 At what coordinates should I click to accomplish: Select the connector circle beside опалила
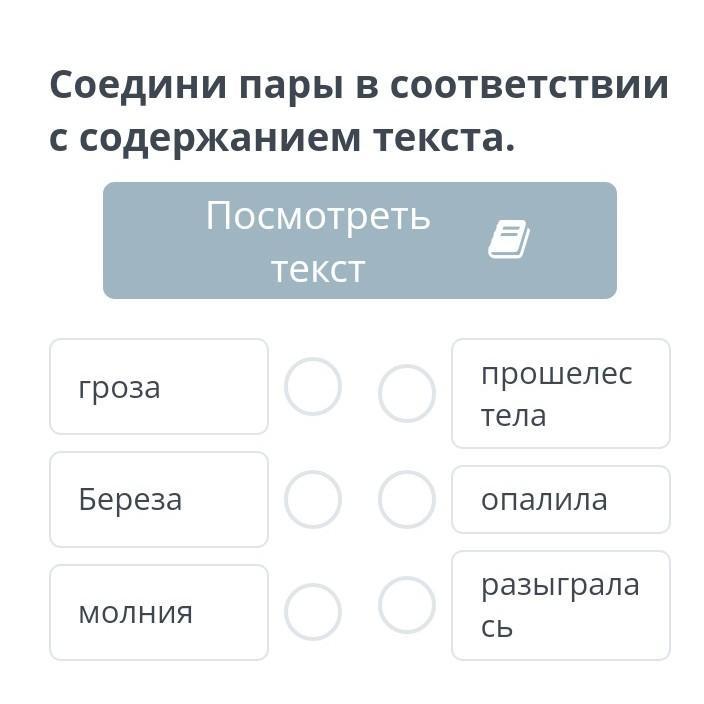pyautogui.click(x=407, y=499)
